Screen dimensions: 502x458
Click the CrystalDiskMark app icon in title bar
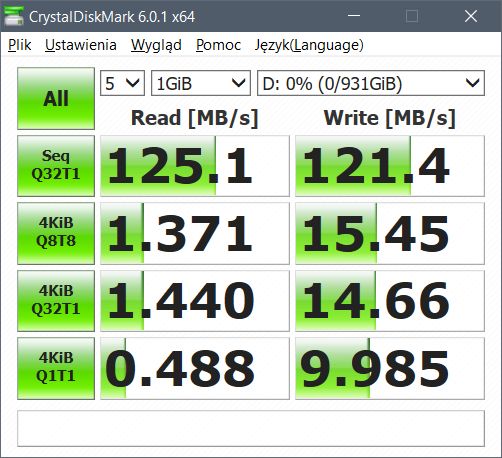[x=14, y=16]
